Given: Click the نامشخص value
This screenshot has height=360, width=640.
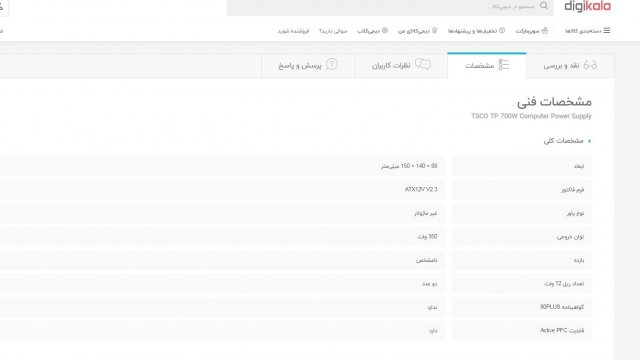Looking at the screenshot, I should [x=427, y=260].
